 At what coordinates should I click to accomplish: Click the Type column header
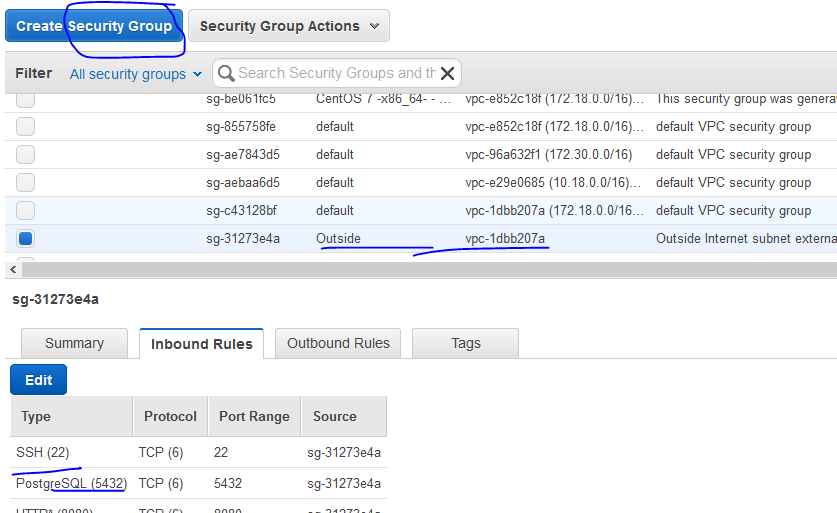point(72,416)
